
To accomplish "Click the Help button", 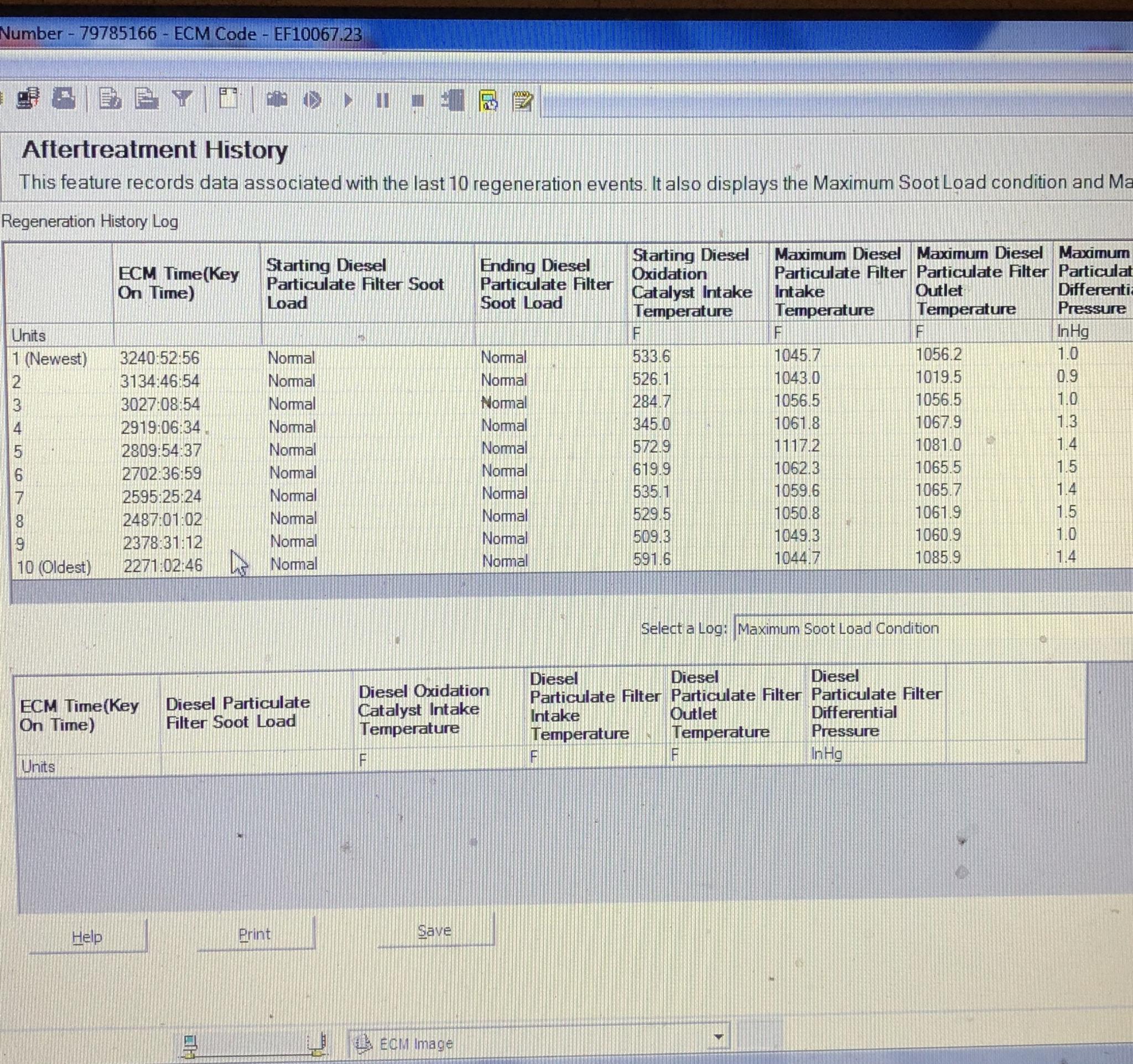I will (87, 937).
